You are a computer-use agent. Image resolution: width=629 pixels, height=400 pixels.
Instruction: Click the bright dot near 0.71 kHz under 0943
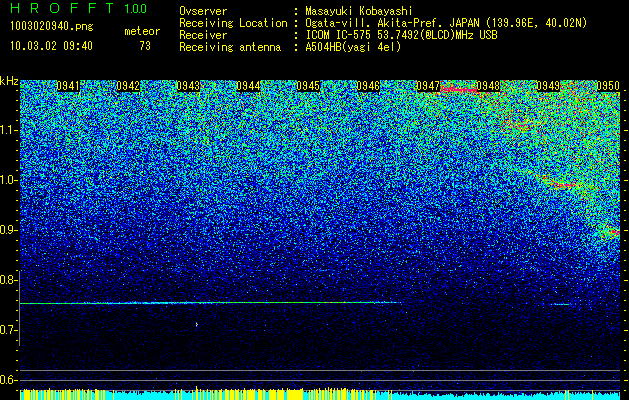pos(197,324)
